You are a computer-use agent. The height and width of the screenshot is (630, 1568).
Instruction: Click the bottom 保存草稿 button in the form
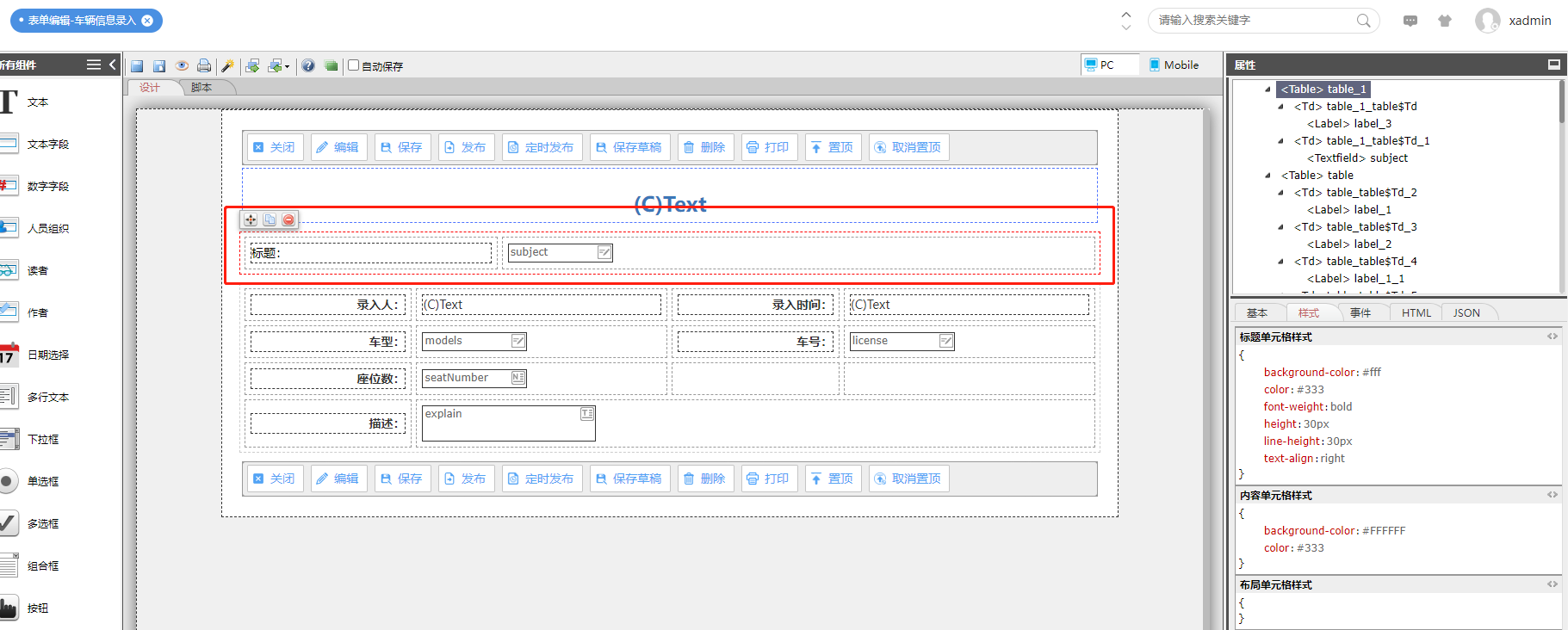coord(629,479)
